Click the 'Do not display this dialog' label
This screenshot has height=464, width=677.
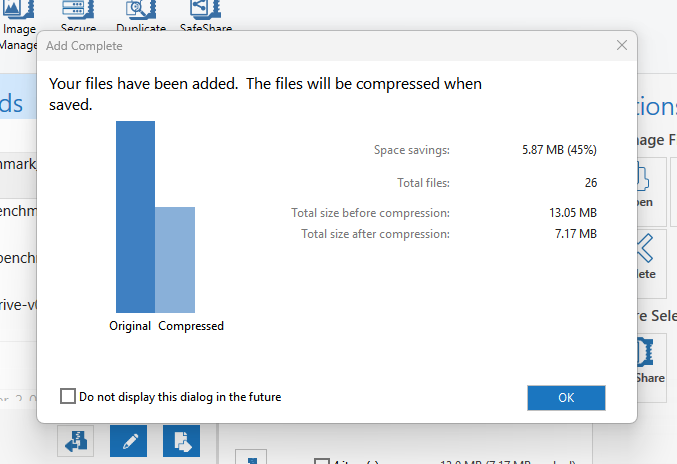tap(180, 397)
